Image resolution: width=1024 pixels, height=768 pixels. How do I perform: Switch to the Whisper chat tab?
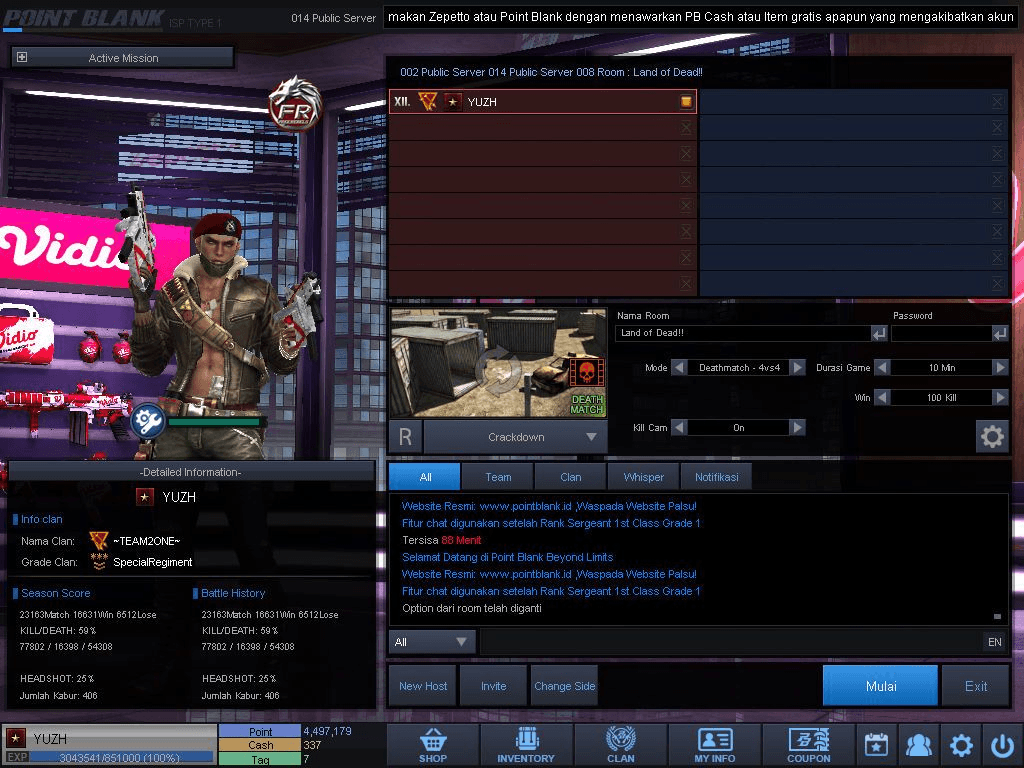pyautogui.click(x=644, y=477)
